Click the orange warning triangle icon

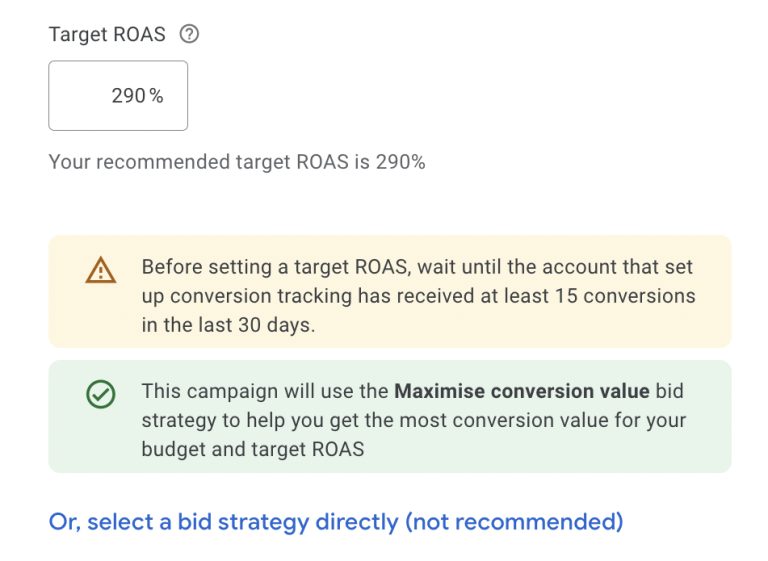tap(100, 269)
